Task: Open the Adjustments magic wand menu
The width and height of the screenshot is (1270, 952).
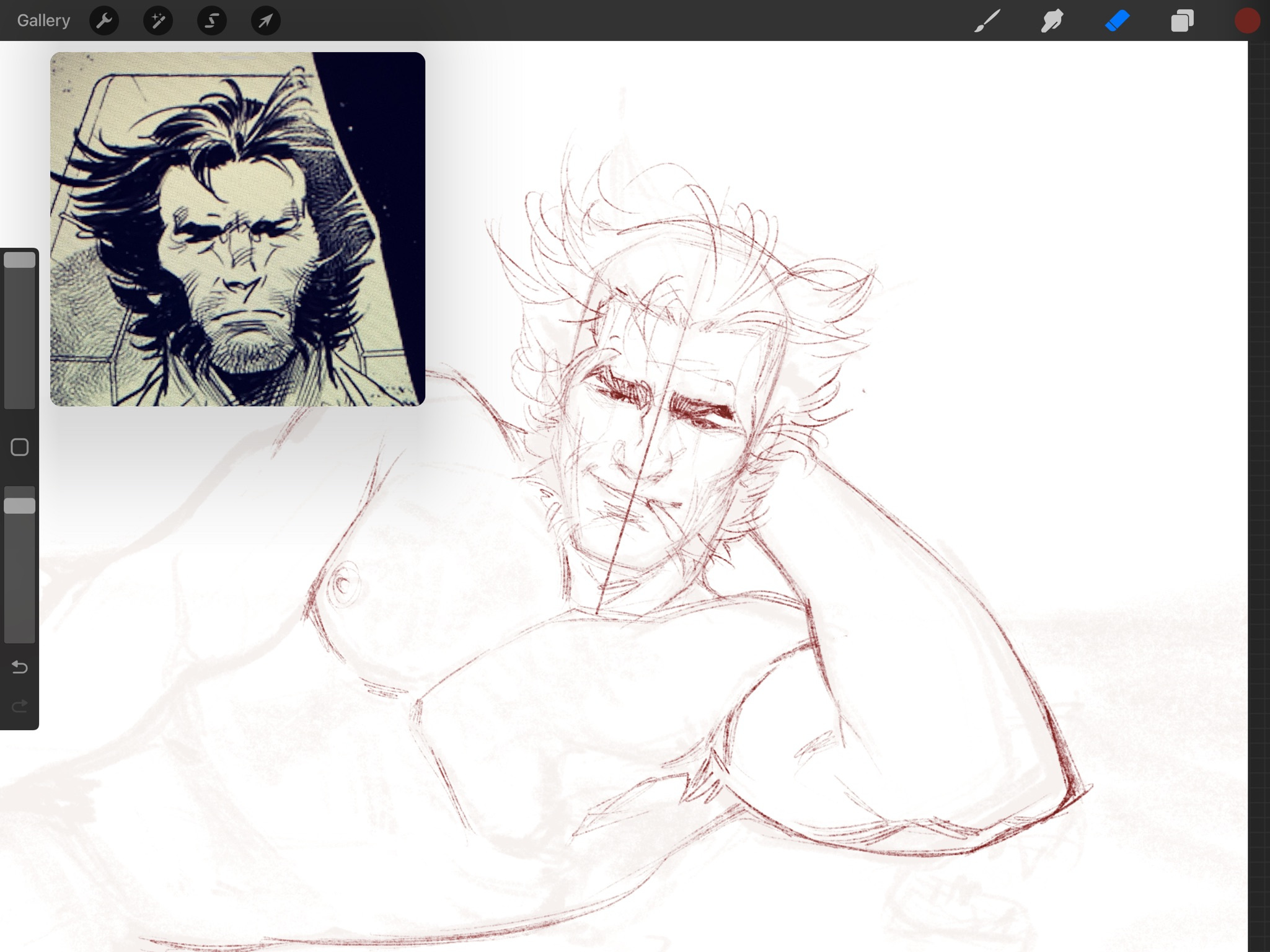Action: pos(158,20)
